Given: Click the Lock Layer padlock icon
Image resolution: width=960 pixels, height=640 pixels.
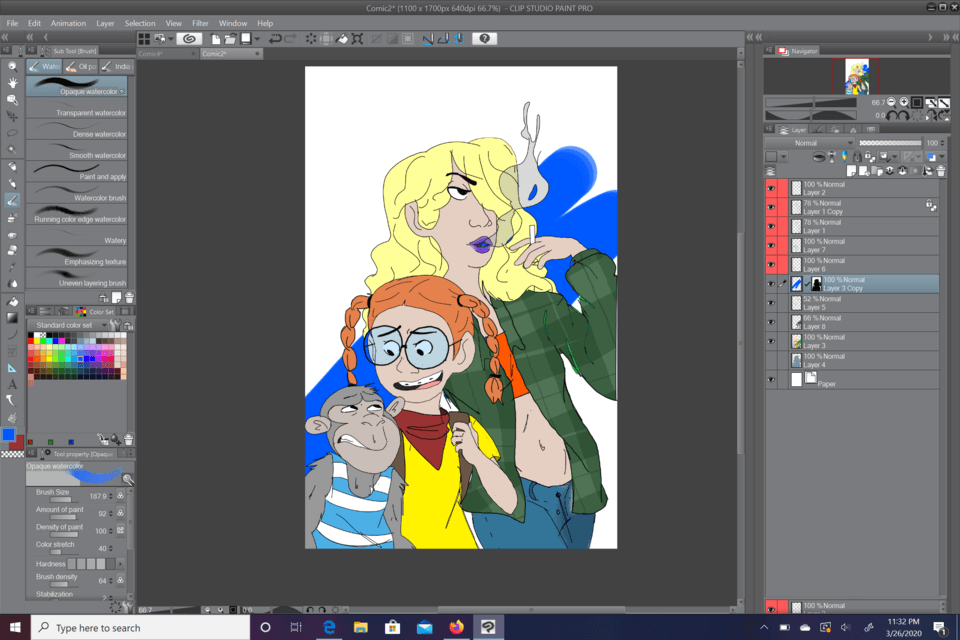Looking at the screenshot, I should pyautogui.click(x=857, y=157).
